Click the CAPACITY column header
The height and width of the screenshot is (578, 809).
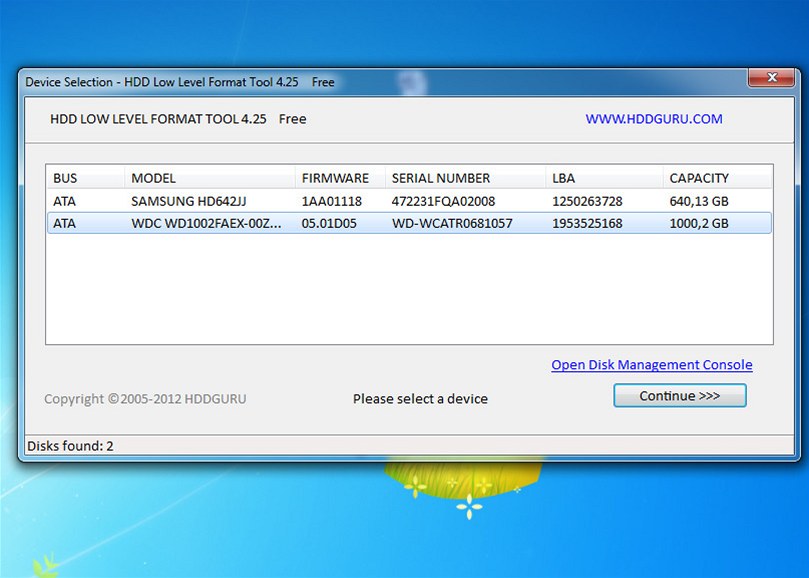click(717, 178)
